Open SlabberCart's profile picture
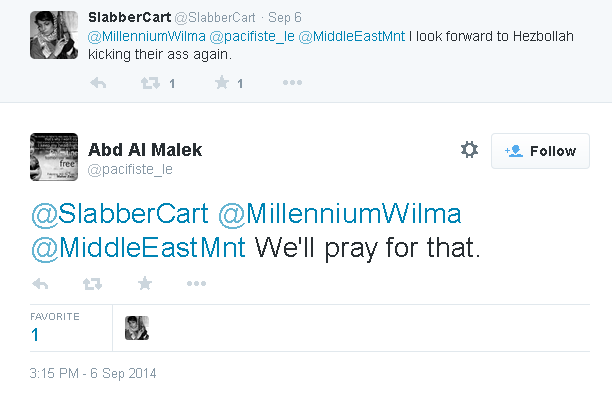The width and height of the screenshot is (612, 398). point(54,35)
